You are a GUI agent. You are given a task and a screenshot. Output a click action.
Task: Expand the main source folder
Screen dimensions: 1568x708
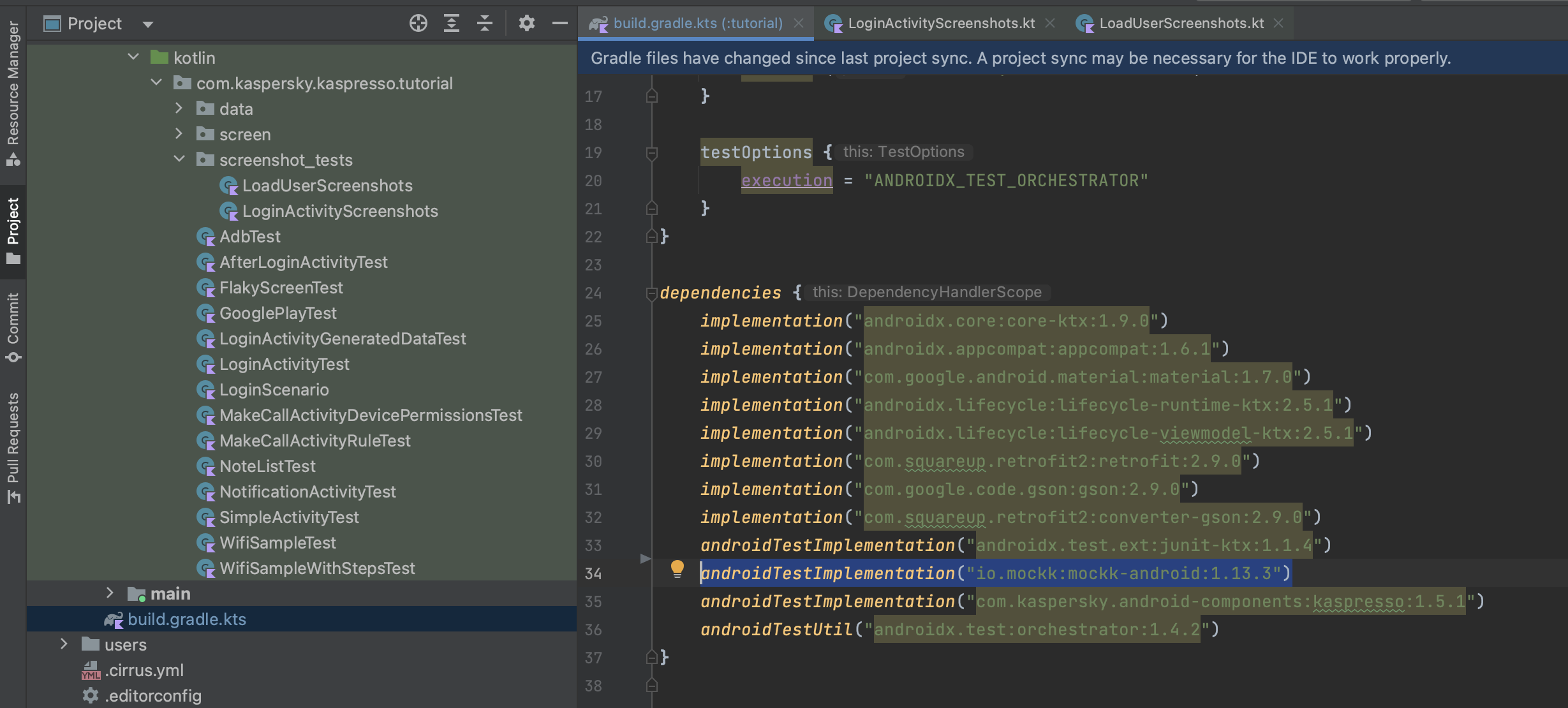click(110, 593)
